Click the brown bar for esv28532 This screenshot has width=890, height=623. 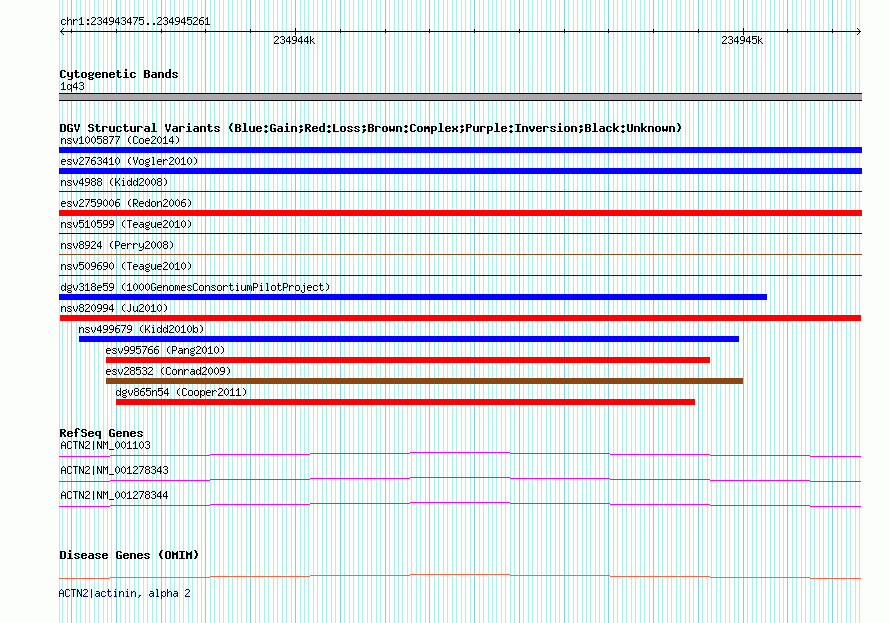424,381
